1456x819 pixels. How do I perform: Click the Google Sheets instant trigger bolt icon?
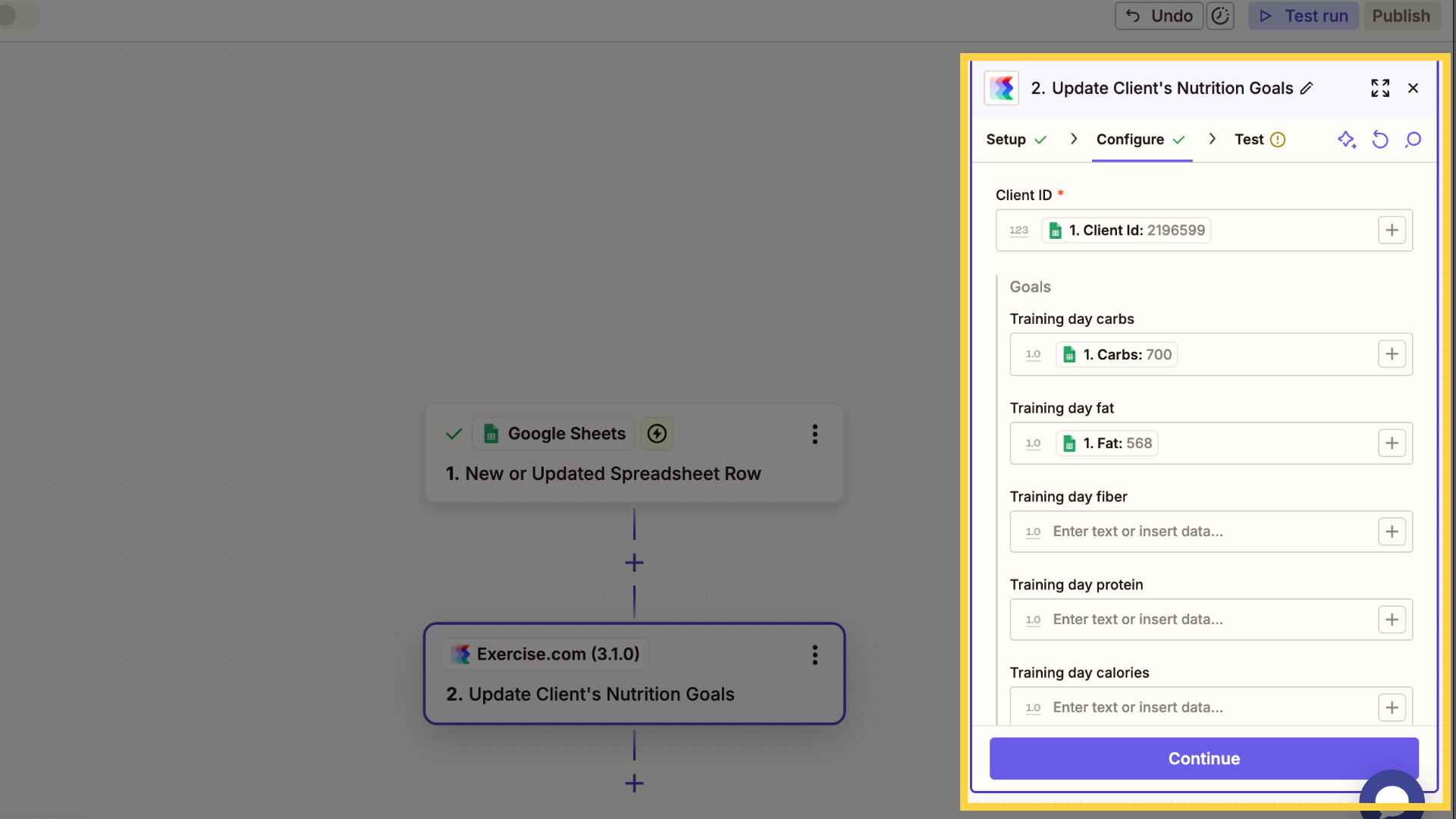click(x=657, y=434)
